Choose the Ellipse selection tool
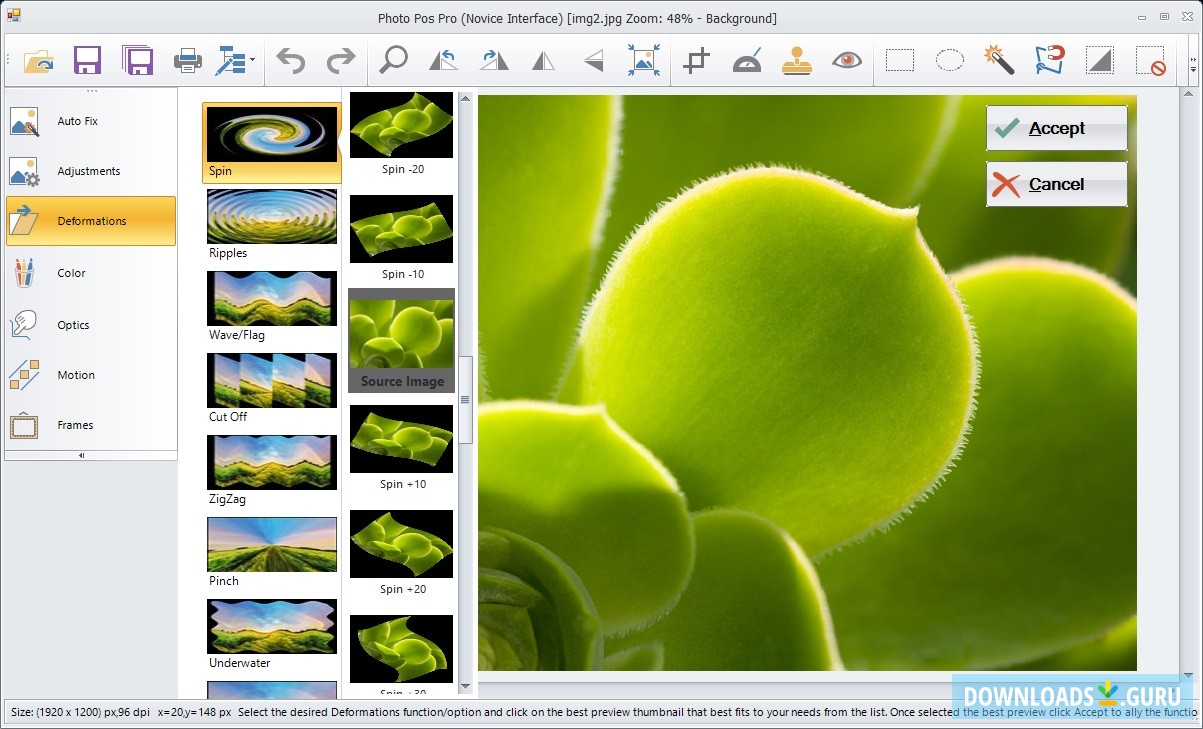1203x729 pixels. pos(949,61)
